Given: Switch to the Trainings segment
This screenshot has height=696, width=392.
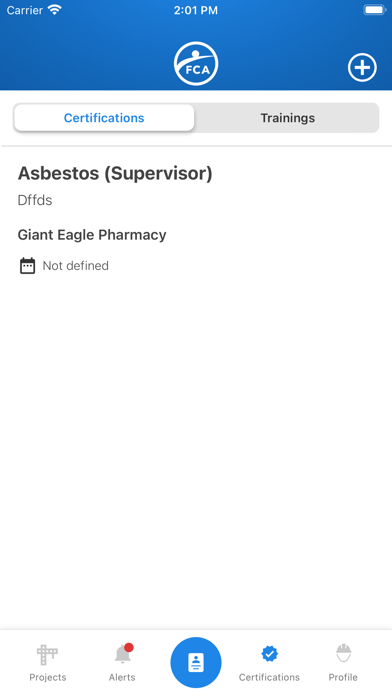Looking at the screenshot, I should tap(288, 118).
